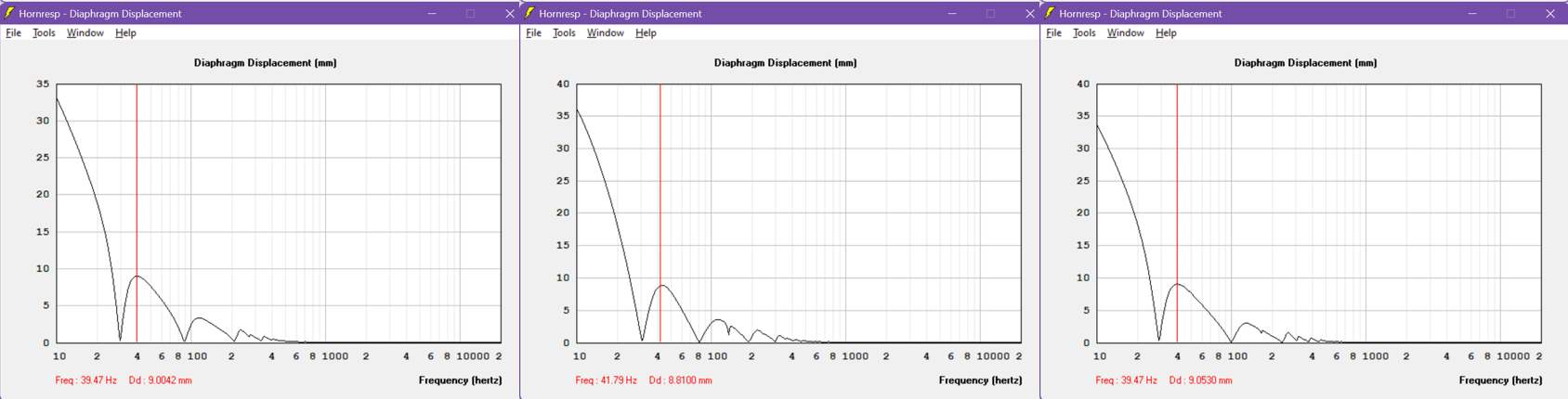Open Help menu in middle Hornresp window
Screen dimensions: 1568x399
coord(646,32)
